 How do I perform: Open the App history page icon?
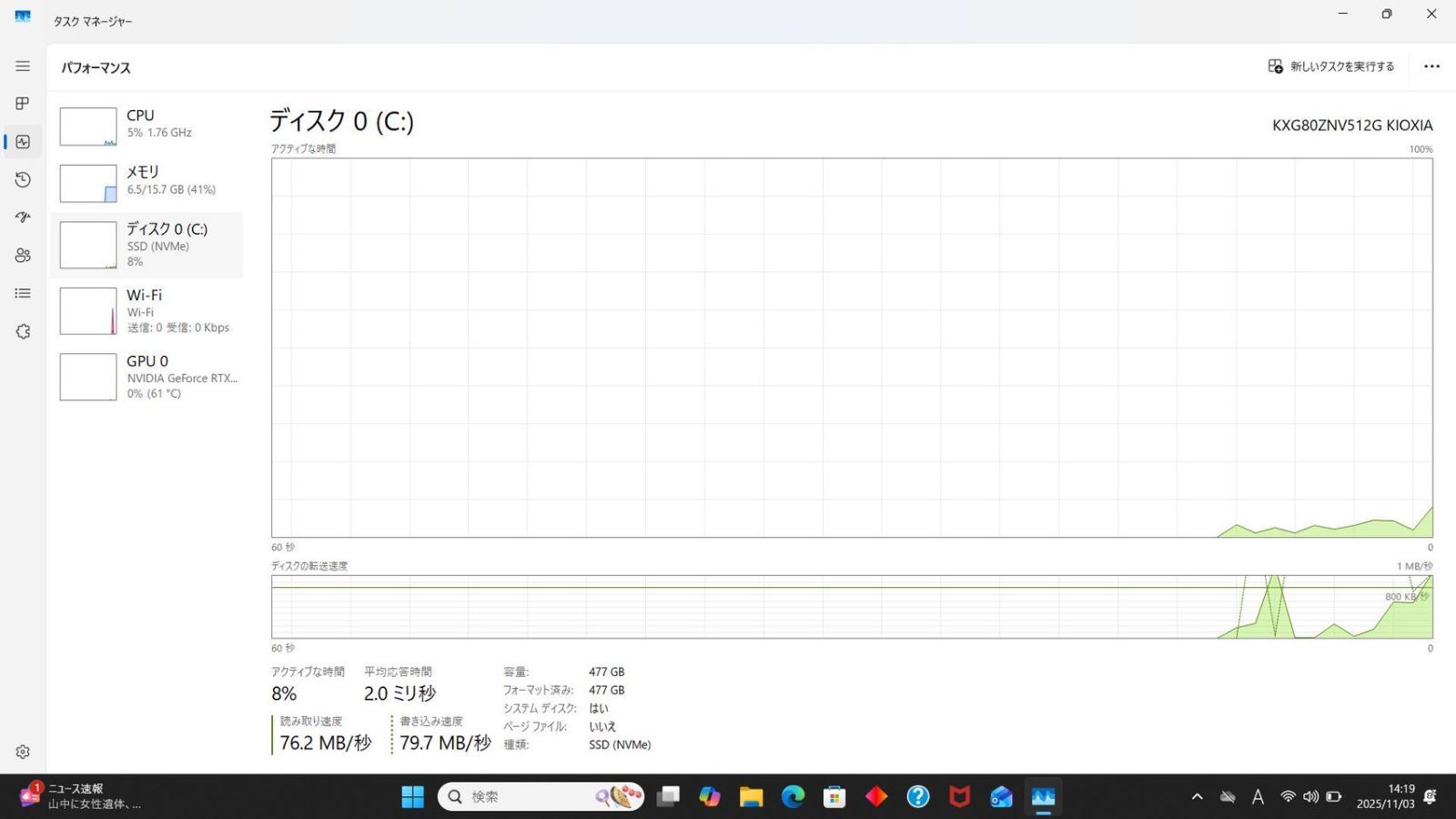click(x=23, y=180)
